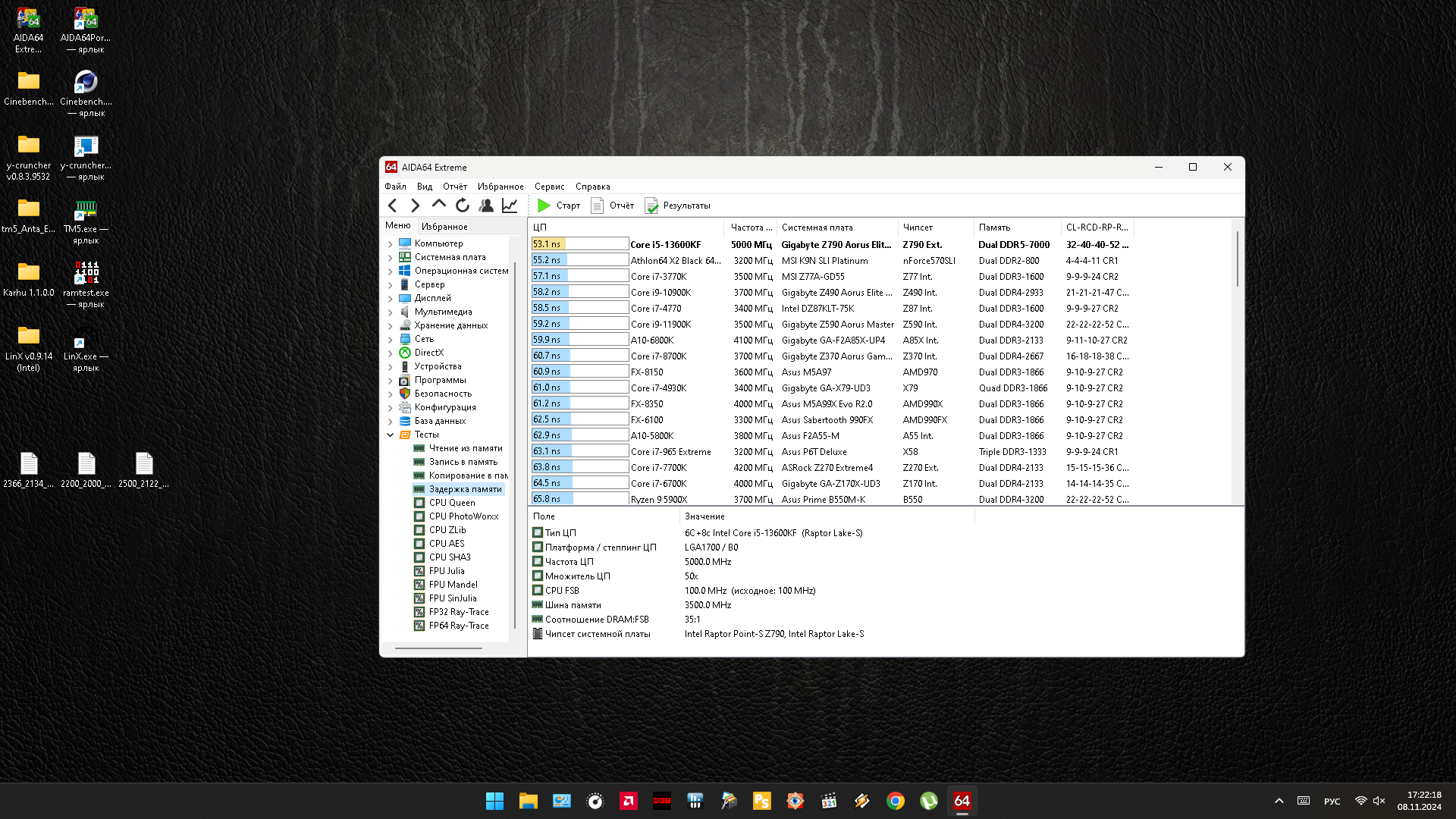Select the FPU Julia benchmark
Image resolution: width=1456 pixels, height=819 pixels.
[447, 571]
